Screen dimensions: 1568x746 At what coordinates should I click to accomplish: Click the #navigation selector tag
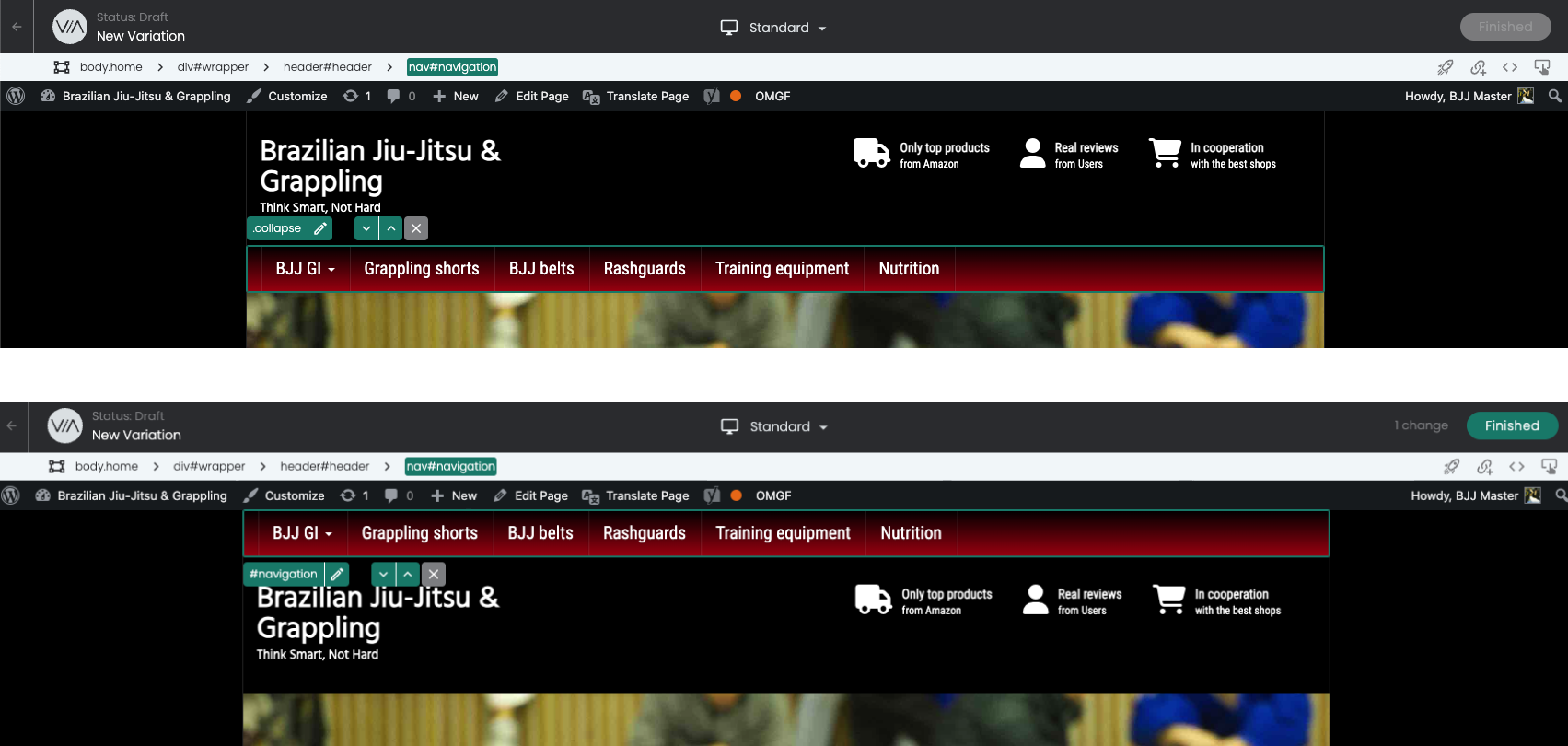[x=284, y=574]
